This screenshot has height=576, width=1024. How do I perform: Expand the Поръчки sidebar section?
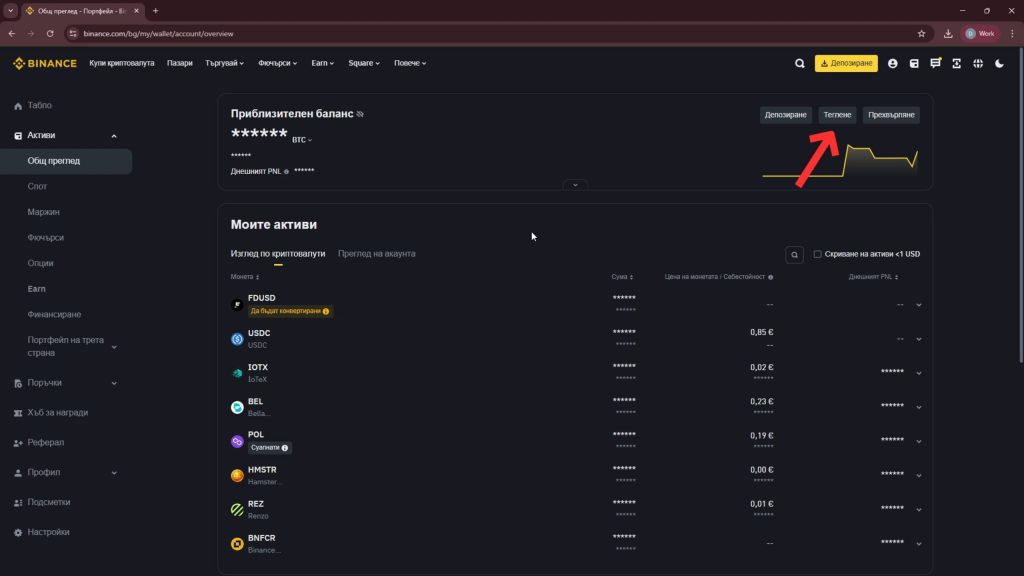click(114, 383)
